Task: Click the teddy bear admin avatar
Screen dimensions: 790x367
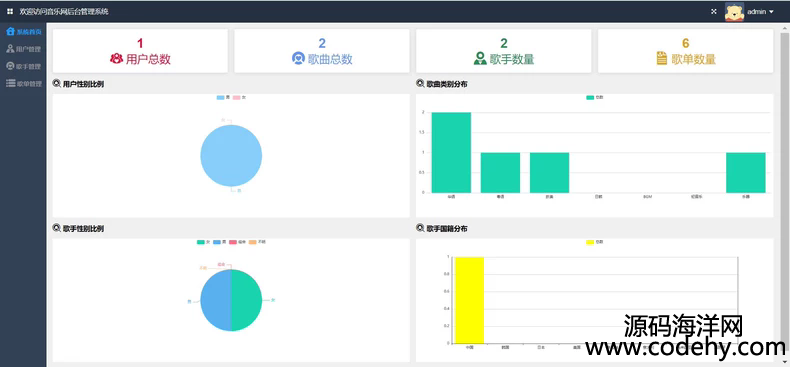Action: [x=734, y=12]
